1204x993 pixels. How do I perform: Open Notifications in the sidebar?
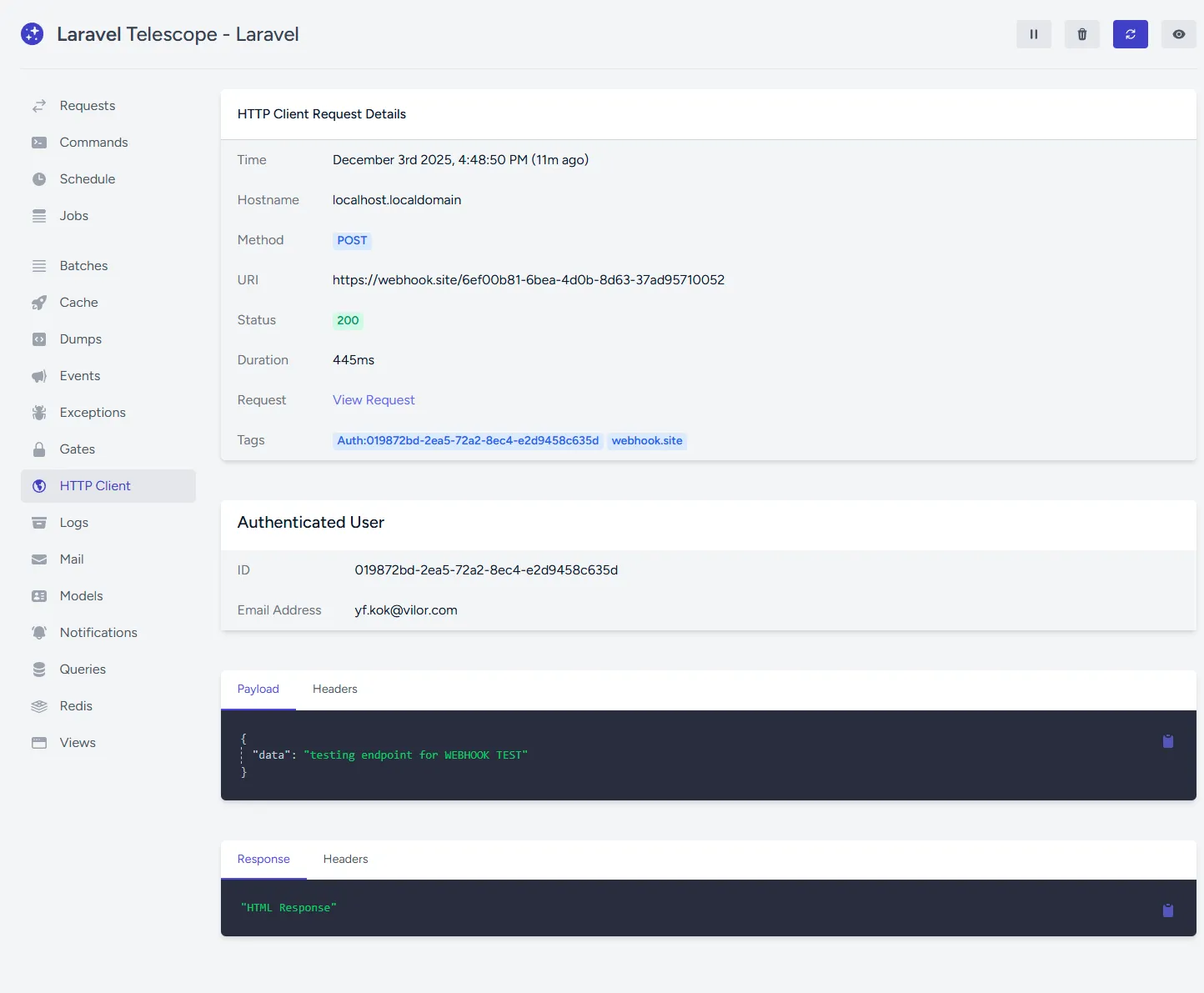coord(108,633)
